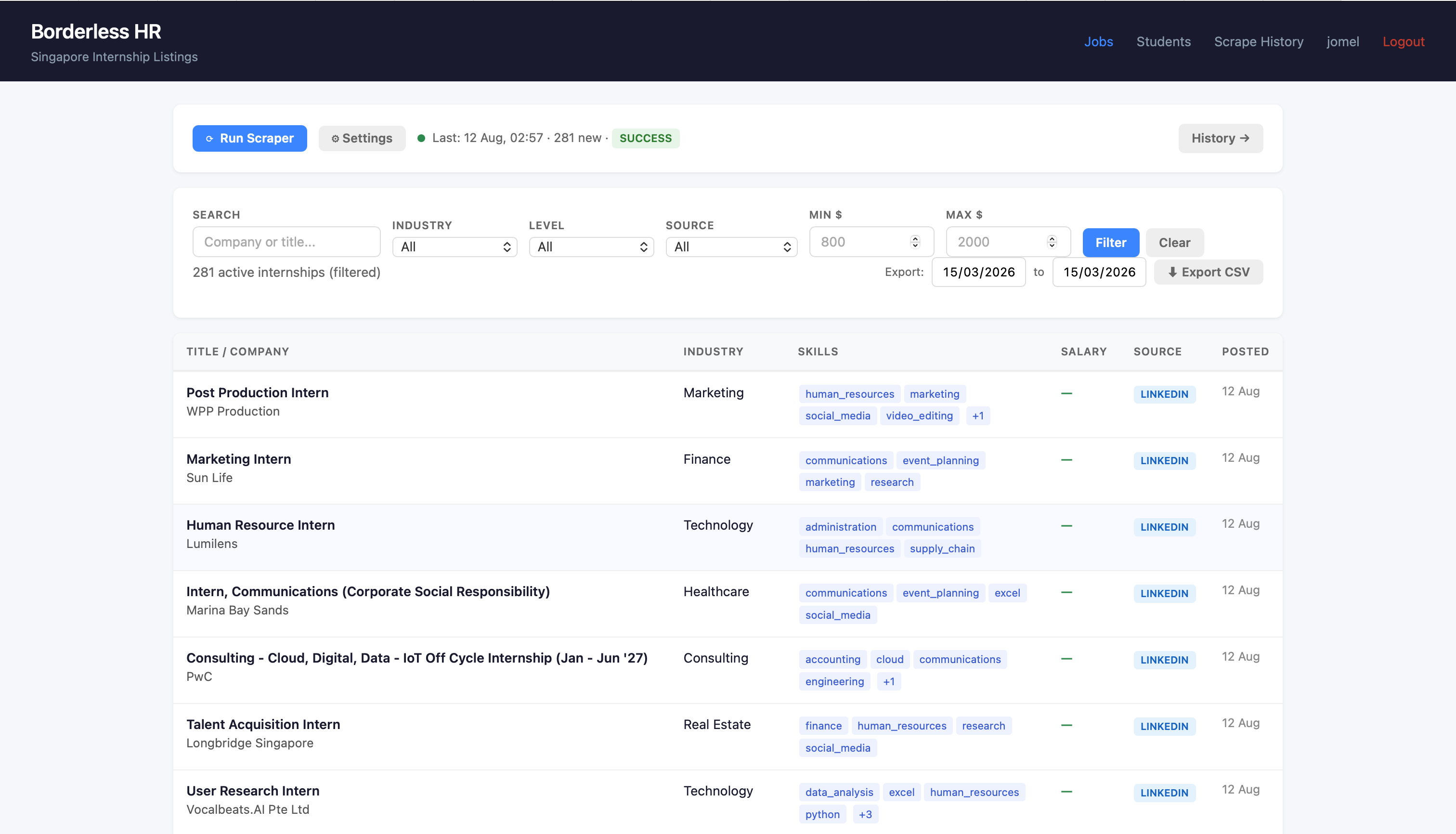Open the Talent Acquisition Intern listing
The height and width of the screenshot is (834, 1456).
[263, 724]
